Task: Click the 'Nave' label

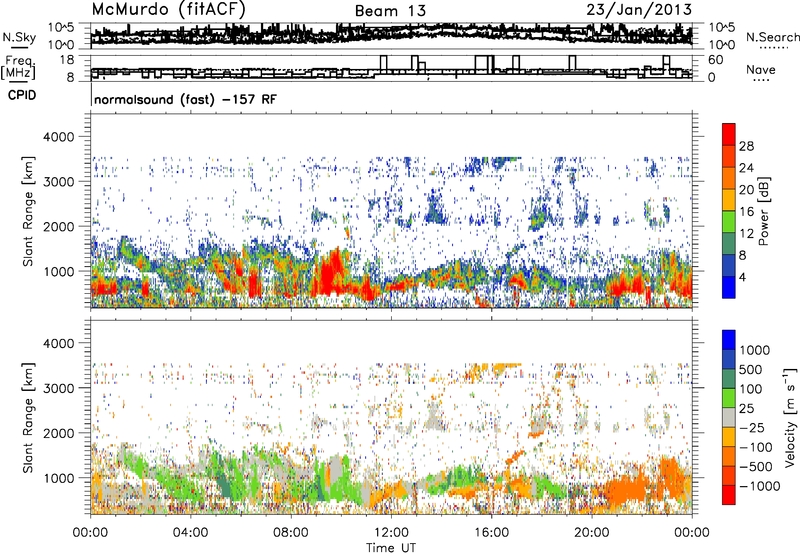Action: [761, 70]
